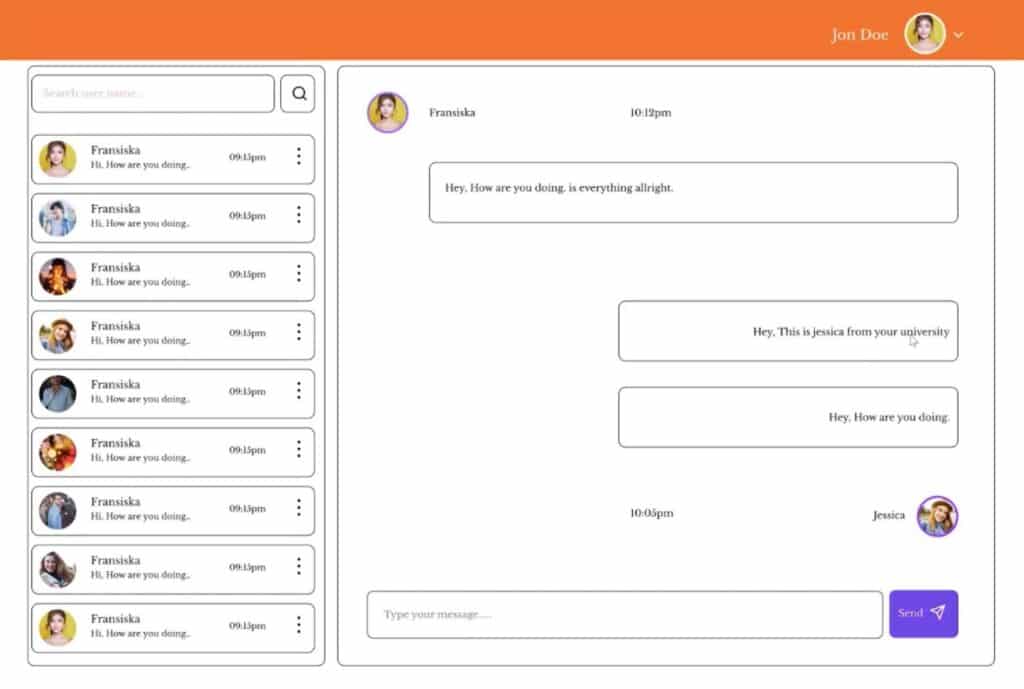Image resolution: width=1024 pixels, height=689 pixels.
Task: Open three-dot menu of first contact
Action: (x=298, y=157)
